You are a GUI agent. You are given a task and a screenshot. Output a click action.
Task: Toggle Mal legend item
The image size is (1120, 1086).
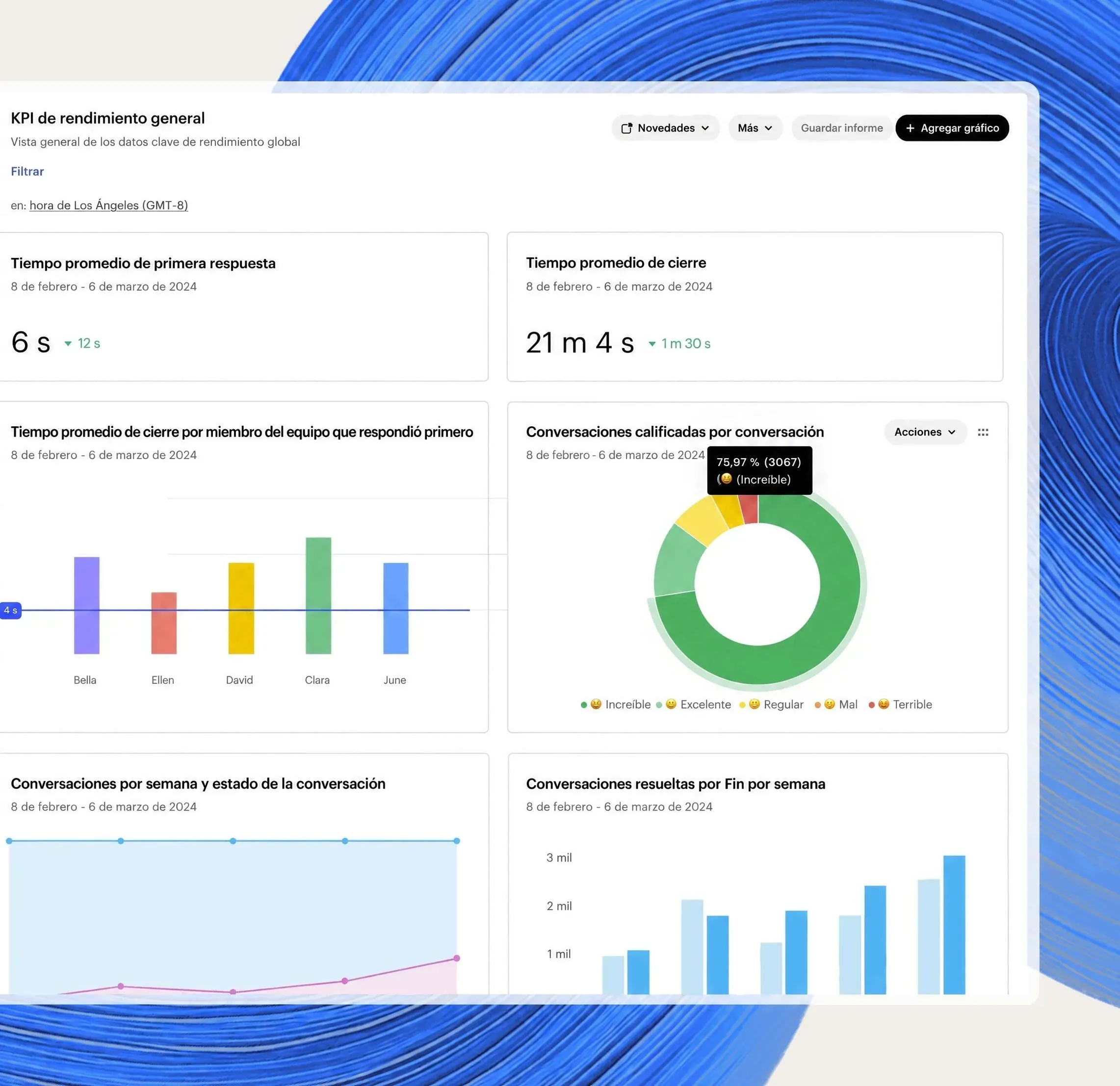[x=836, y=704]
